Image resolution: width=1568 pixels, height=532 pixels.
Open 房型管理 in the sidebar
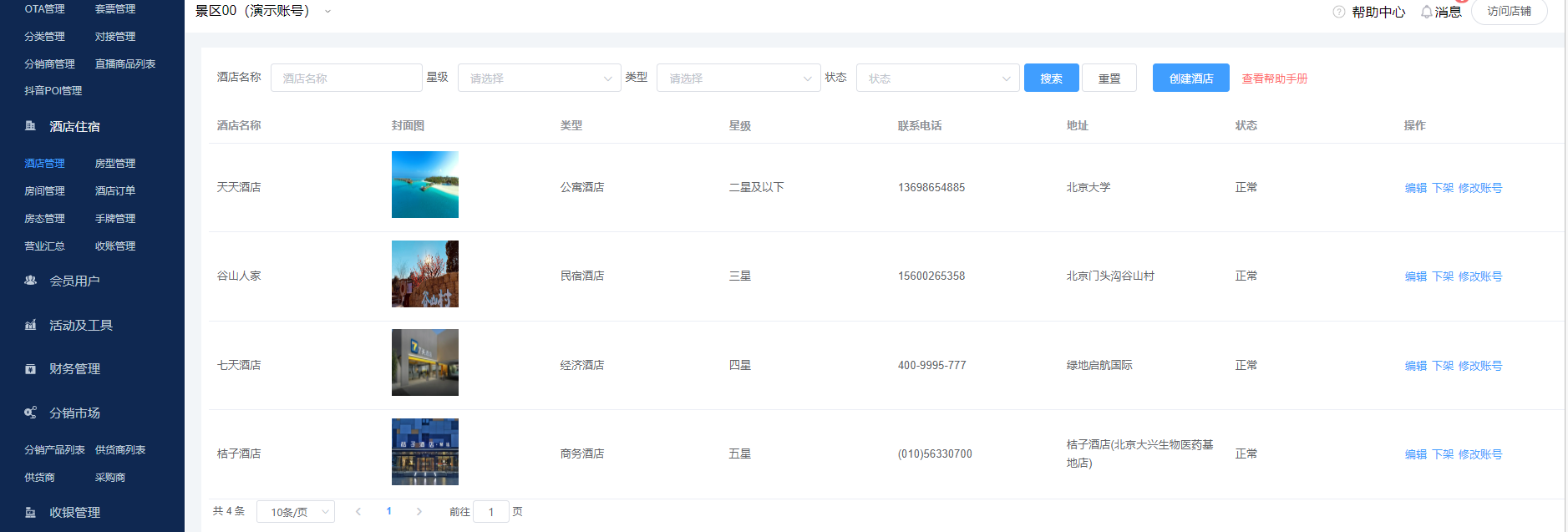[115, 164]
